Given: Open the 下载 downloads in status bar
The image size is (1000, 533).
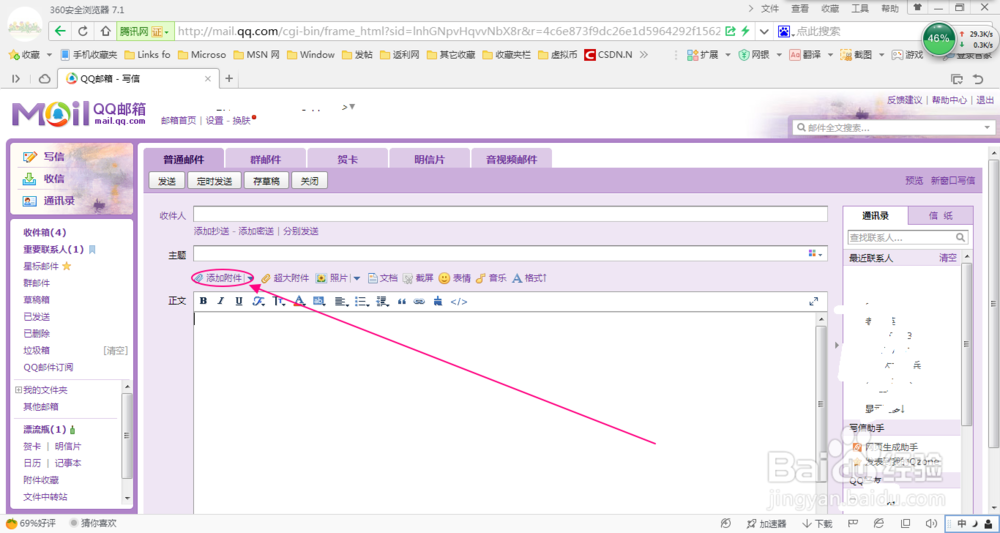Looking at the screenshot, I should tap(818, 523).
